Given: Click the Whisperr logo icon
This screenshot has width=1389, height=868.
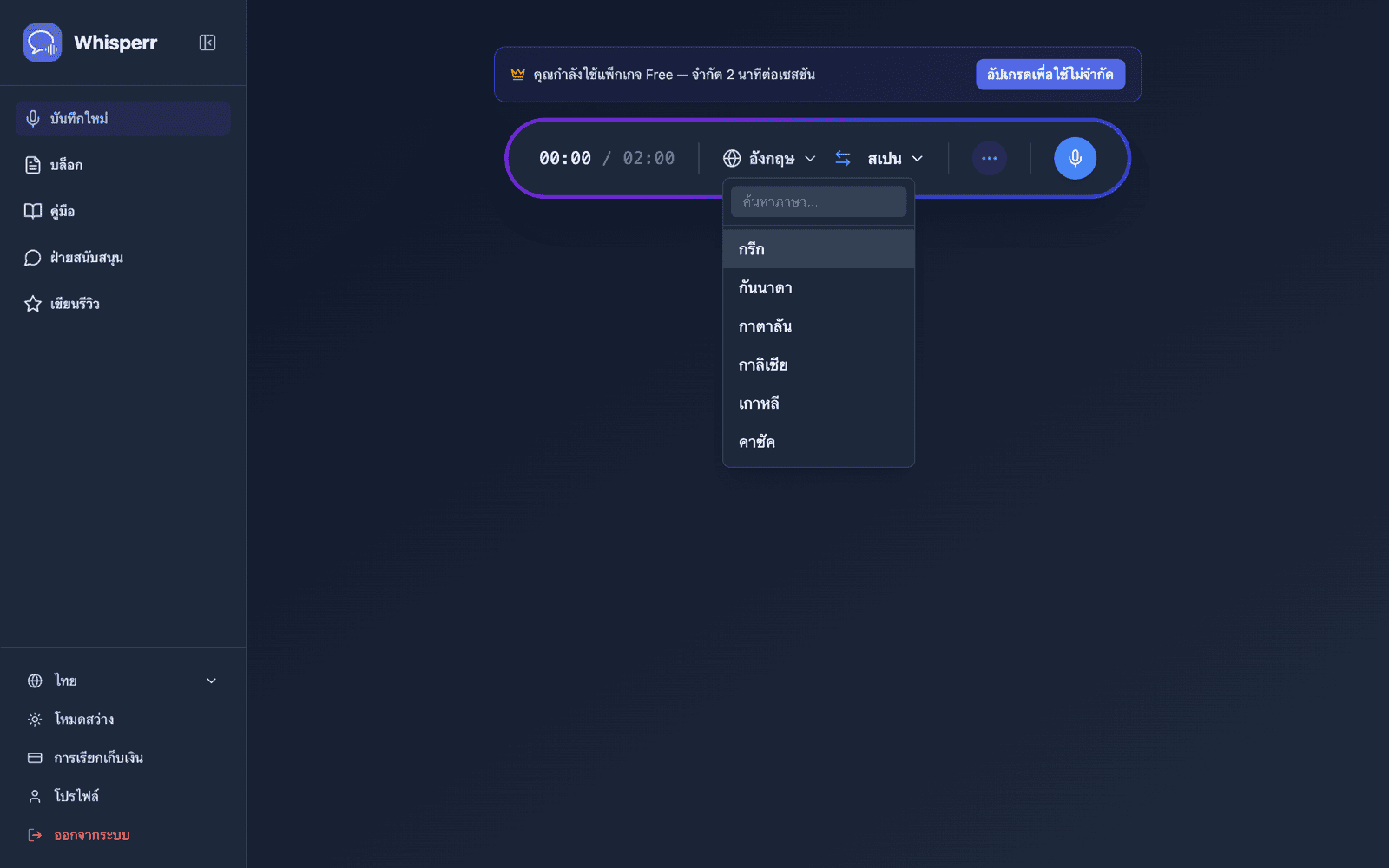Looking at the screenshot, I should click(x=43, y=43).
